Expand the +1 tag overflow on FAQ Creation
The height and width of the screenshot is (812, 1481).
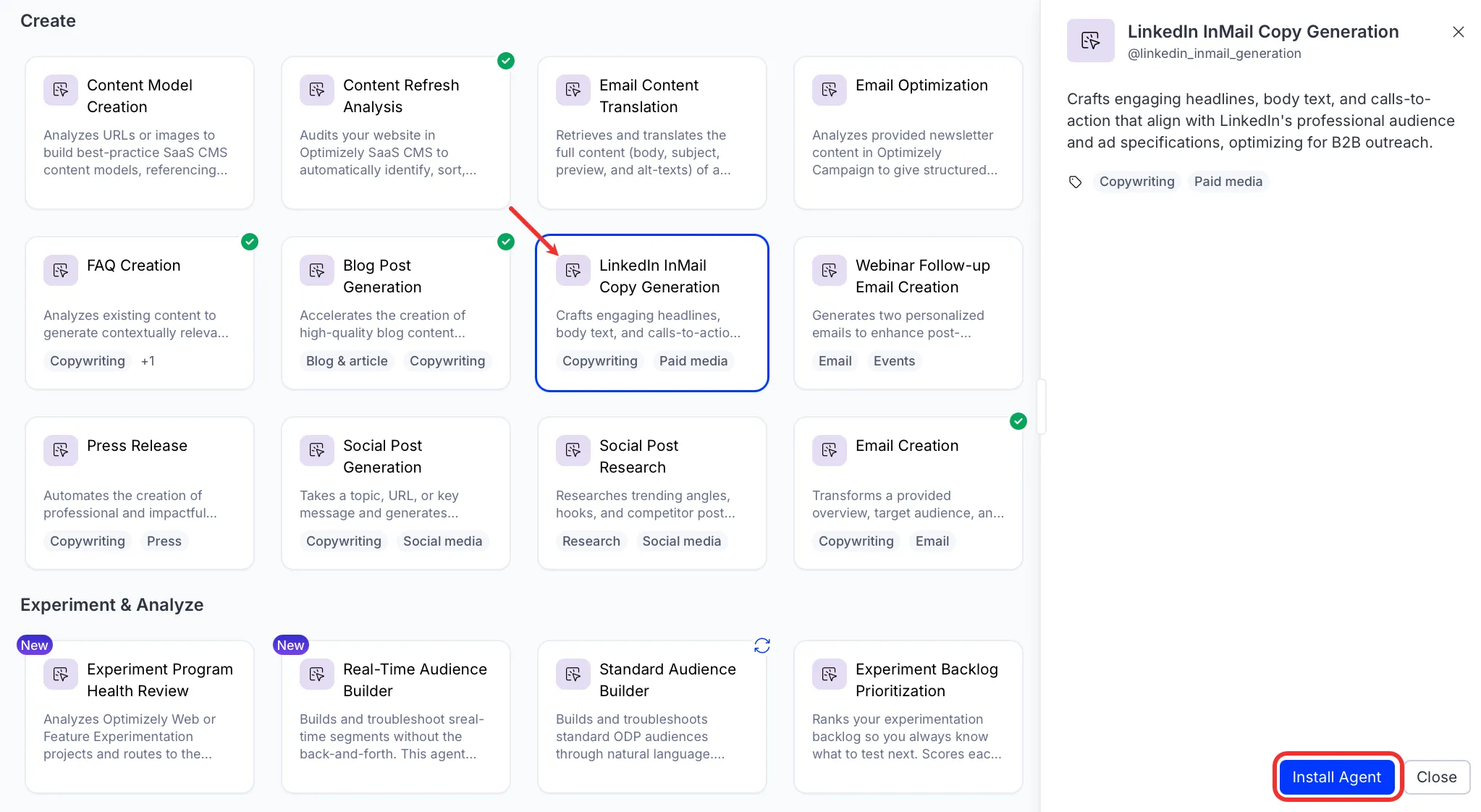(x=148, y=361)
